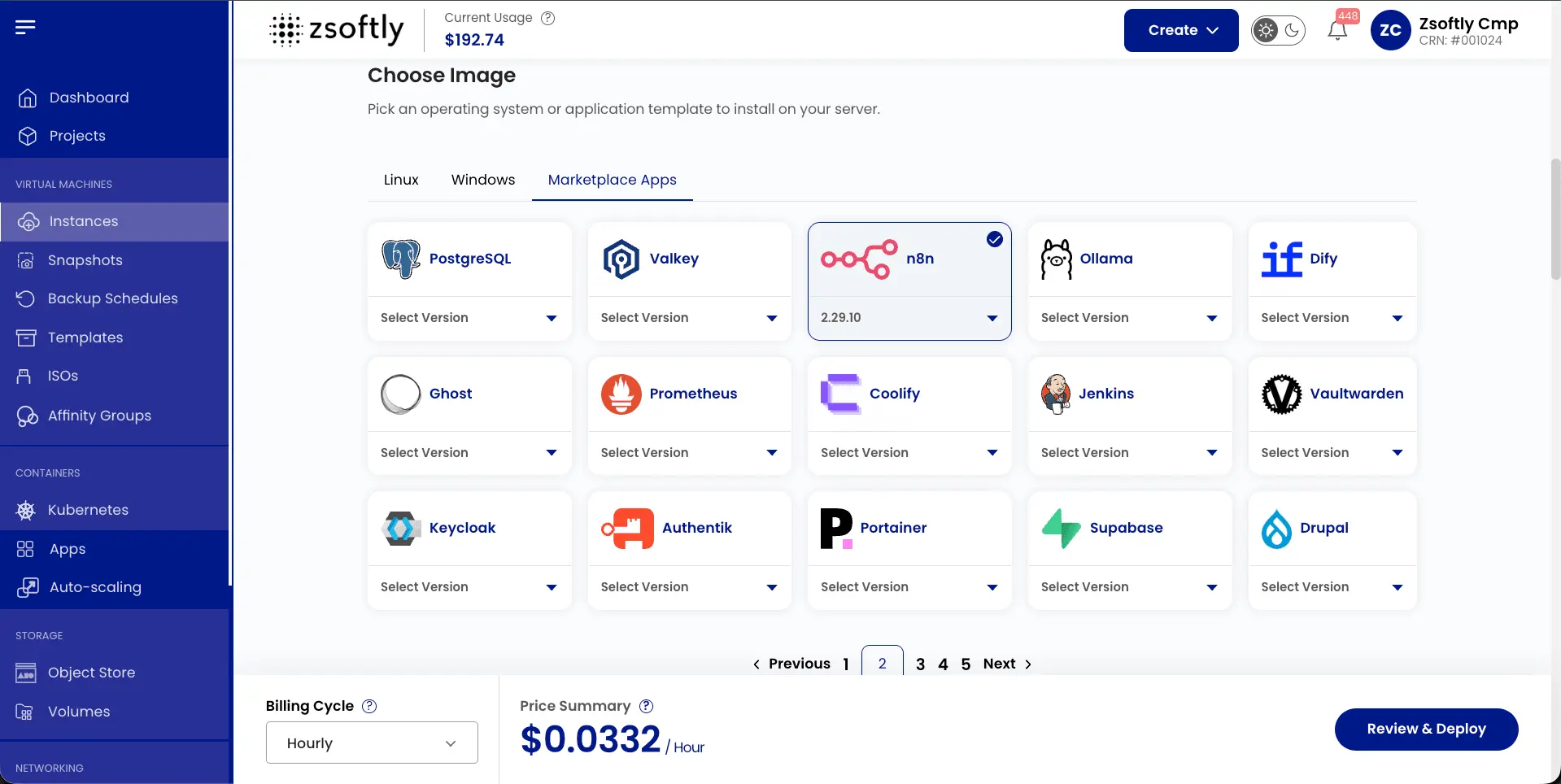Click the Kubernetes wheel icon

pyautogui.click(x=26, y=510)
